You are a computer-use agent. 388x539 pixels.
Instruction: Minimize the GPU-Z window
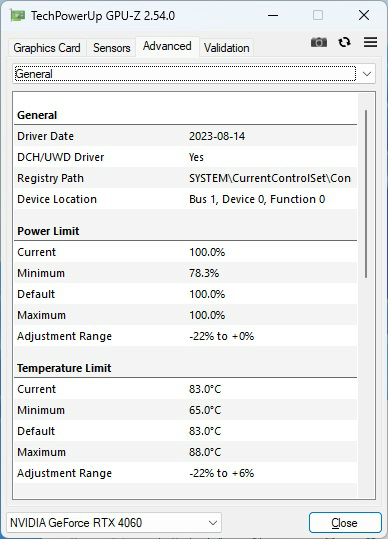[273, 15]
